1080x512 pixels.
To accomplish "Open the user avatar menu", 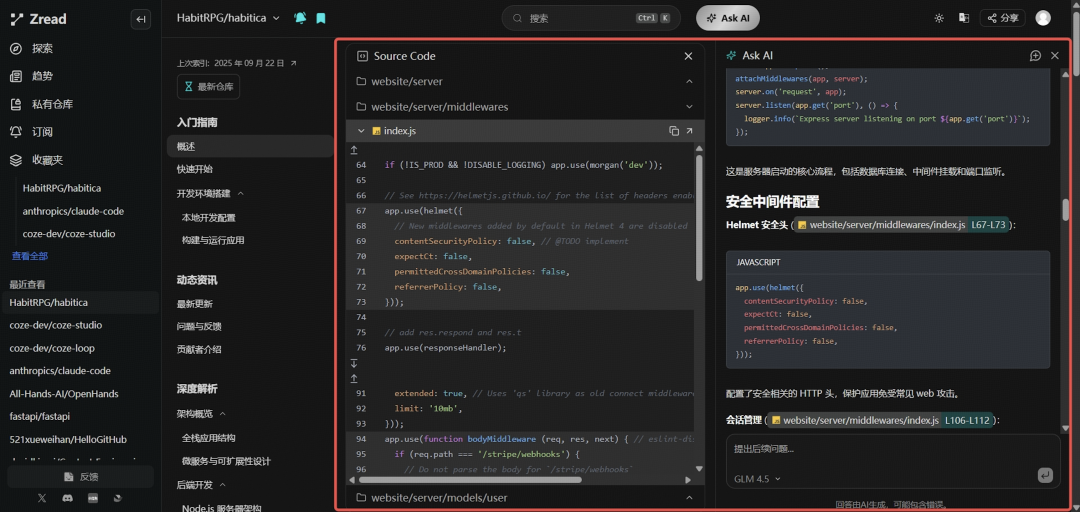I will (x=1043, y=19).
